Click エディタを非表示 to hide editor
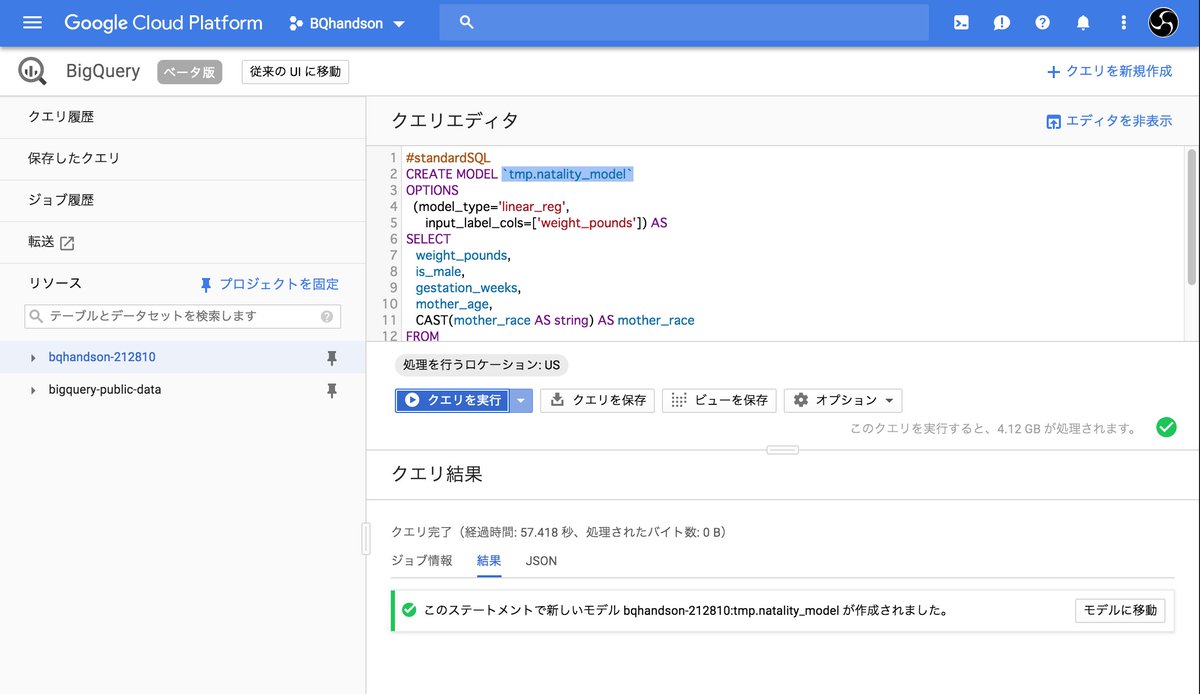 [1109, 121]
